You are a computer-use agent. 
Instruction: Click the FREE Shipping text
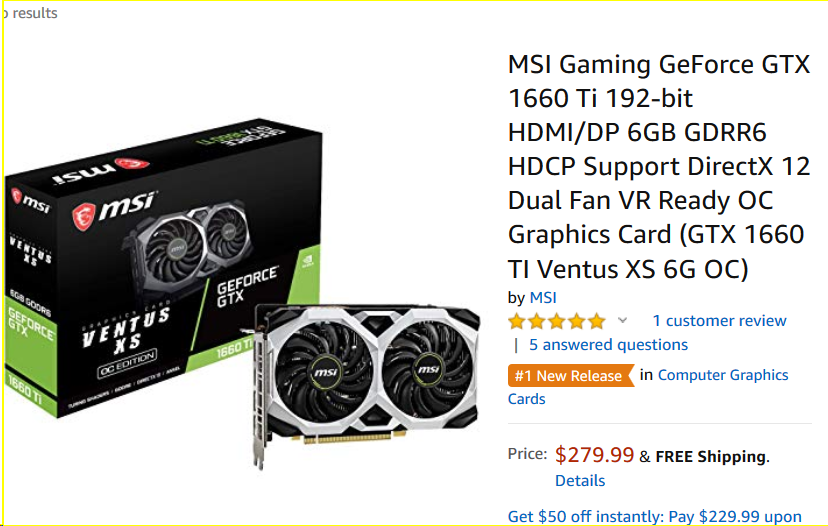[x=710, y=456]
